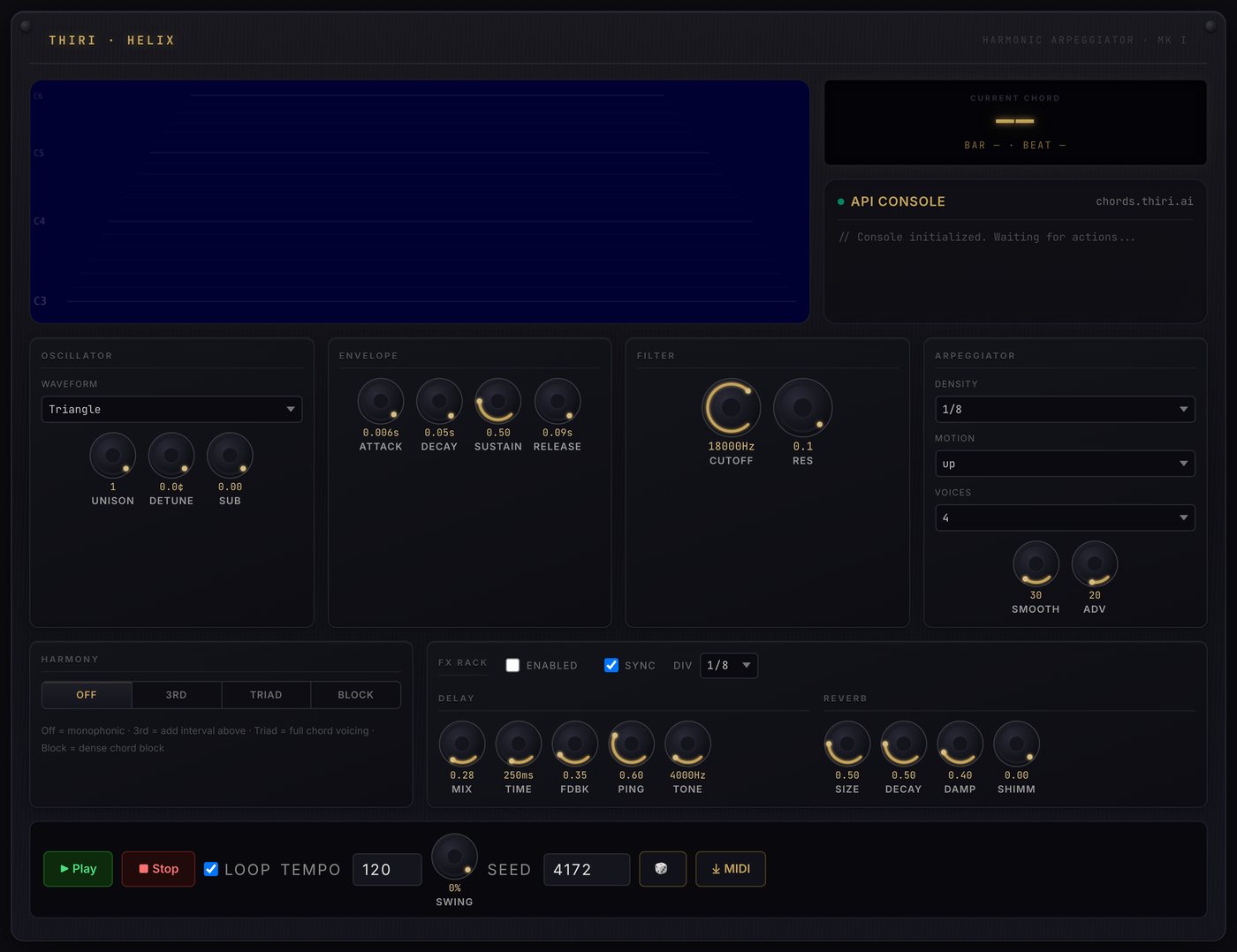Toggle the SYNC checkbox
Screen dimensions: 1237x952
[611, 665]
